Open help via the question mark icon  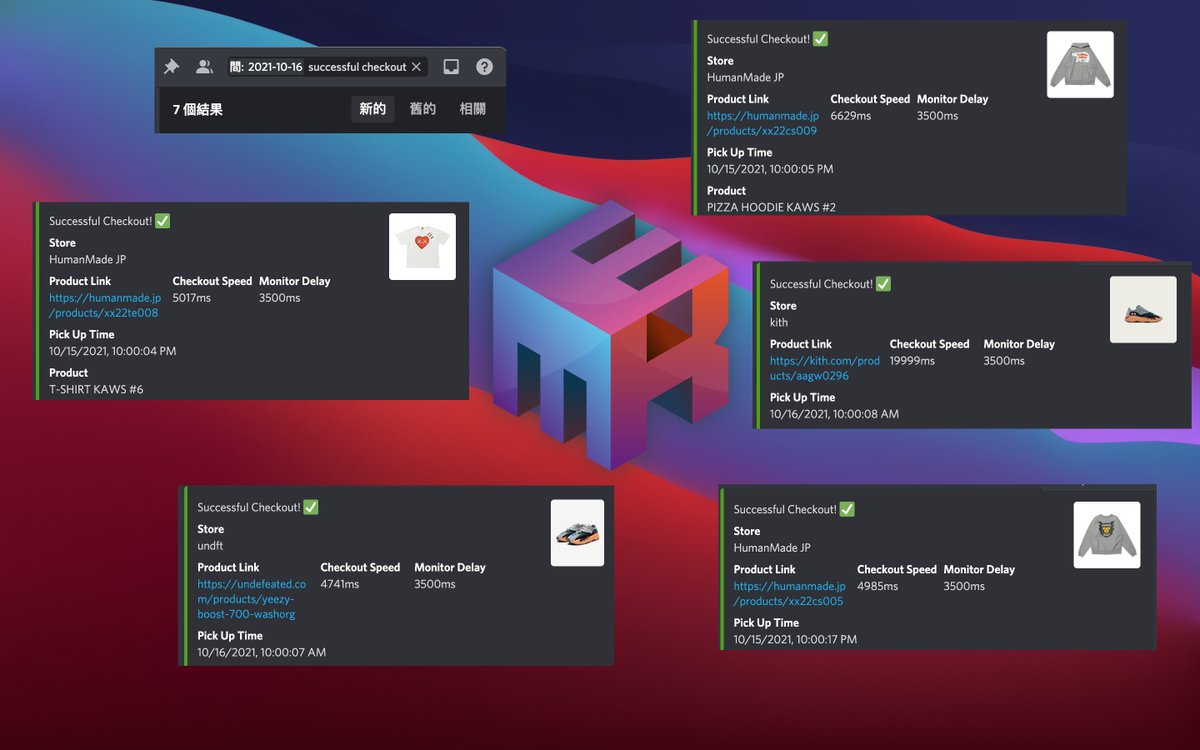(484, 67)
